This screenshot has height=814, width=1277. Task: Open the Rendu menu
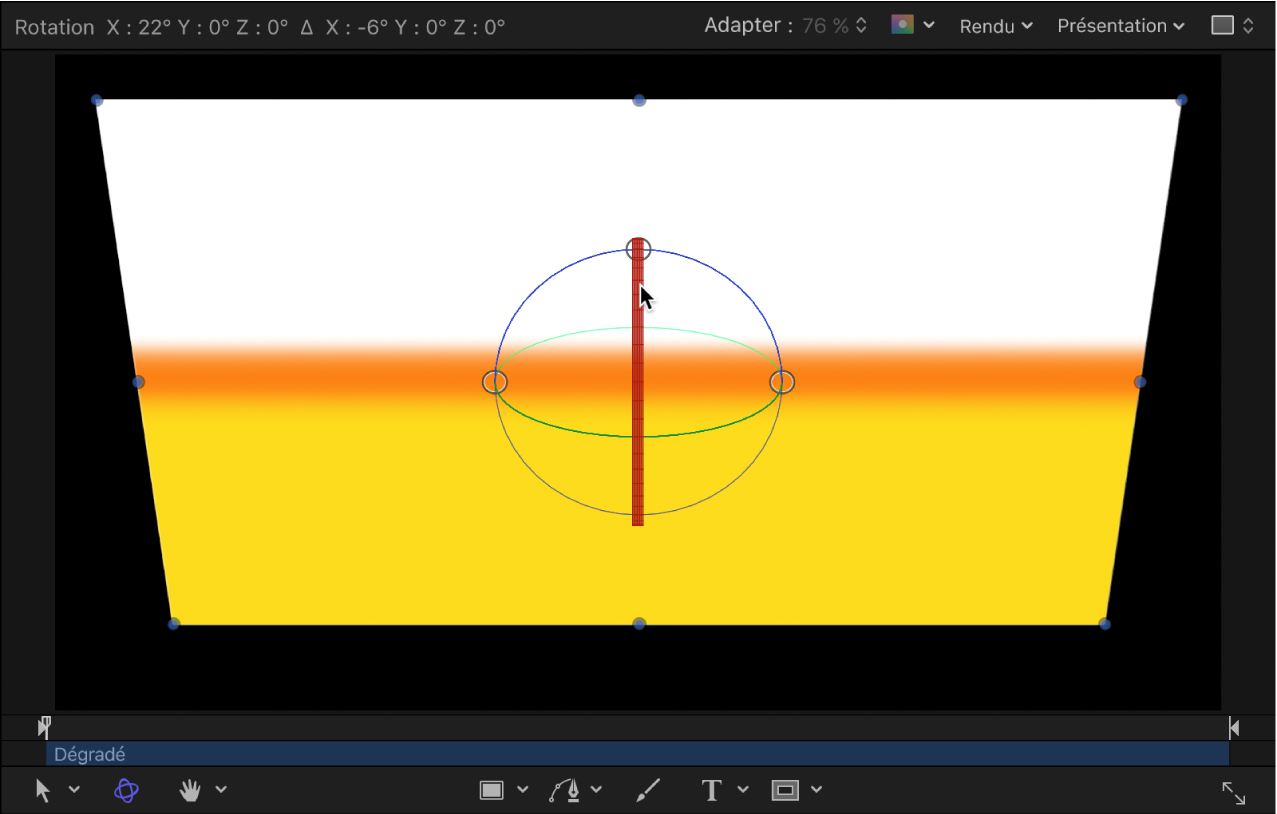point(995,26)
